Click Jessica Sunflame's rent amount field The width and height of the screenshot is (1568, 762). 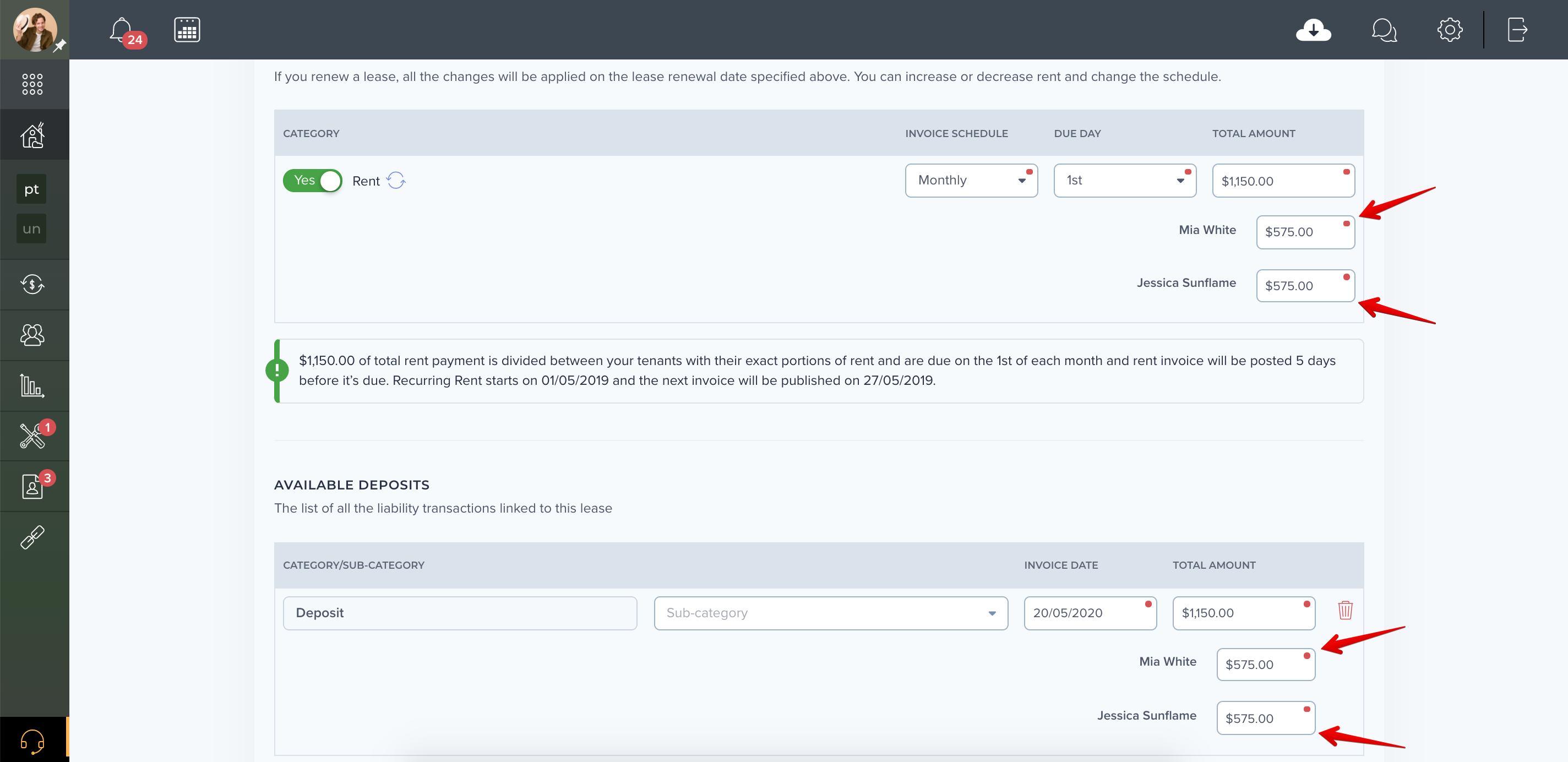pos(1305,285)
